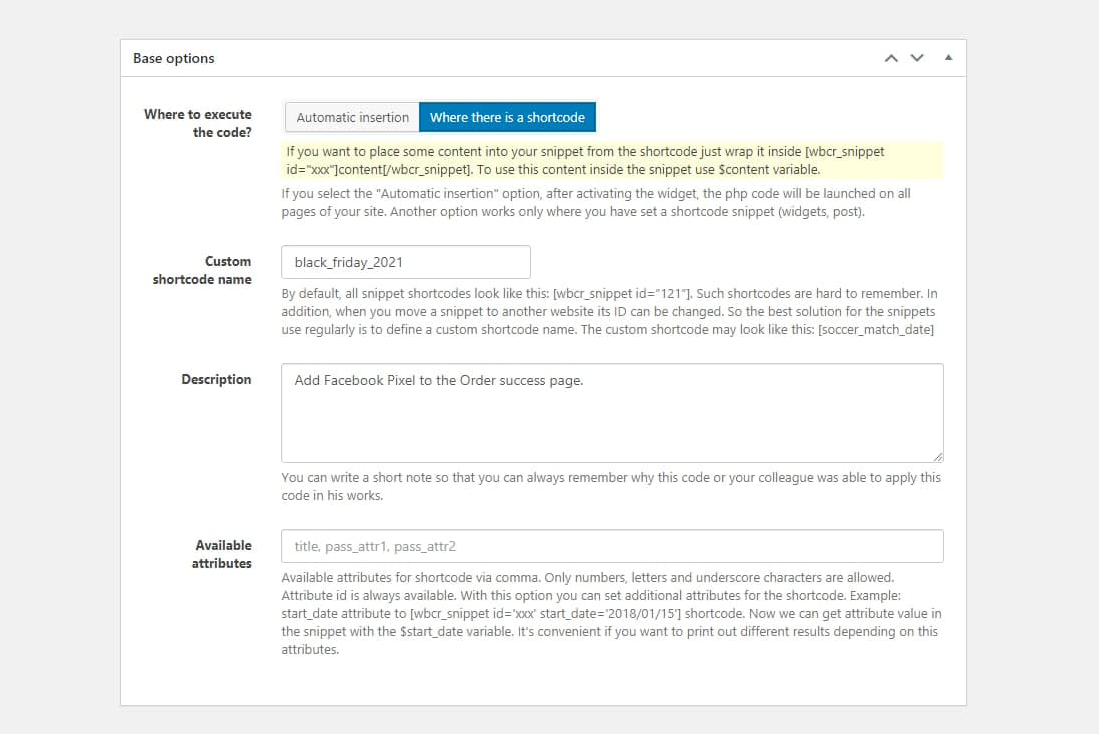The height and width of the screenshot is (734, 1099).
Task: Click the 'Custom shortcode name' label
Action: [x=202, y=270]
